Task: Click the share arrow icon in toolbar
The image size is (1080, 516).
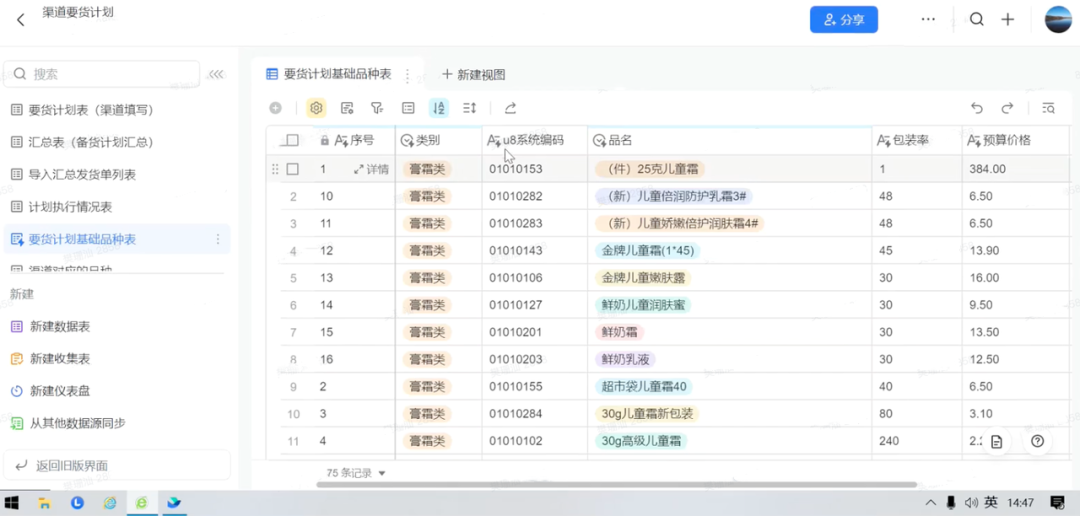Action: 510,107
